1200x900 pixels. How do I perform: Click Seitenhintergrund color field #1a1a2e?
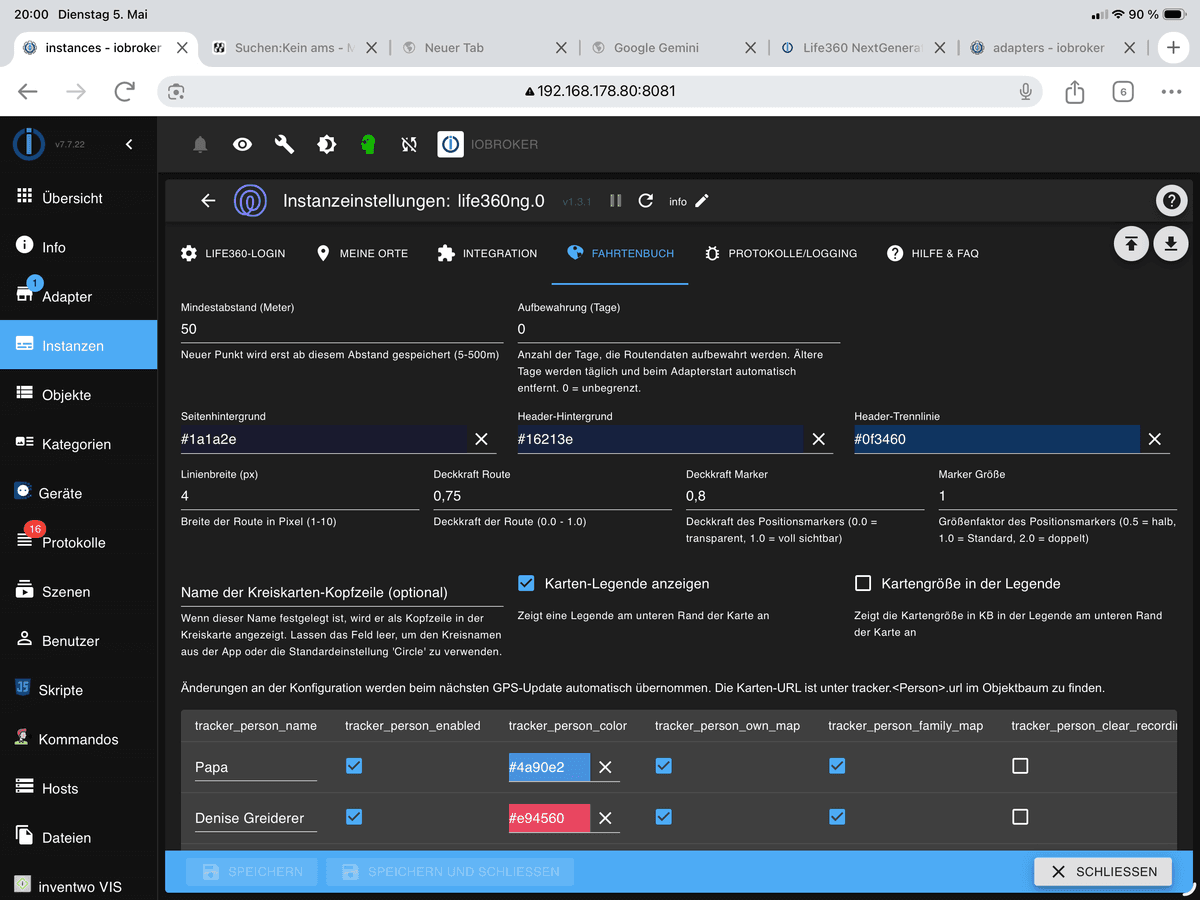click(x=324, y=439)
